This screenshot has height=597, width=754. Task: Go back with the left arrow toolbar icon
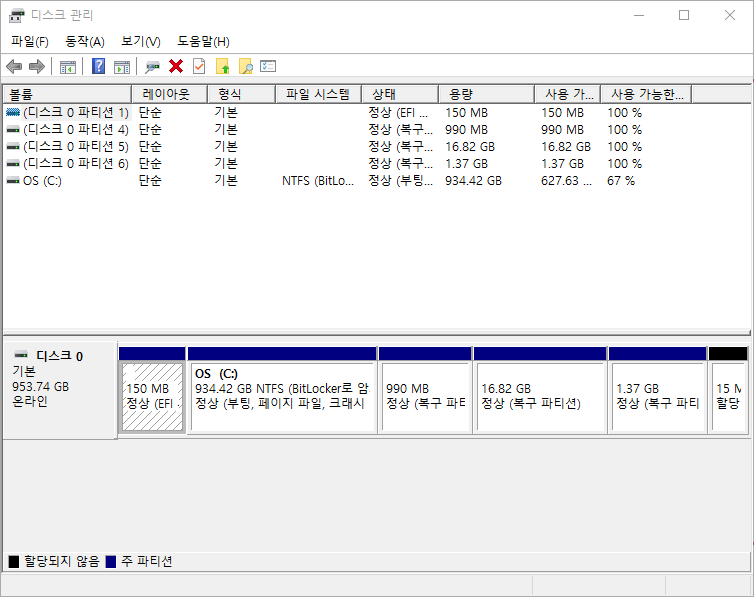(14, 66)
